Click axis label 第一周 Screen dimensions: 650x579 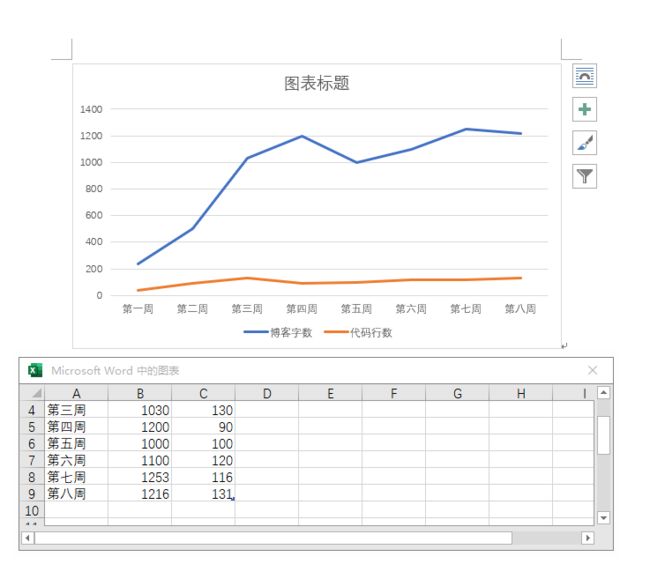point(138,309)
